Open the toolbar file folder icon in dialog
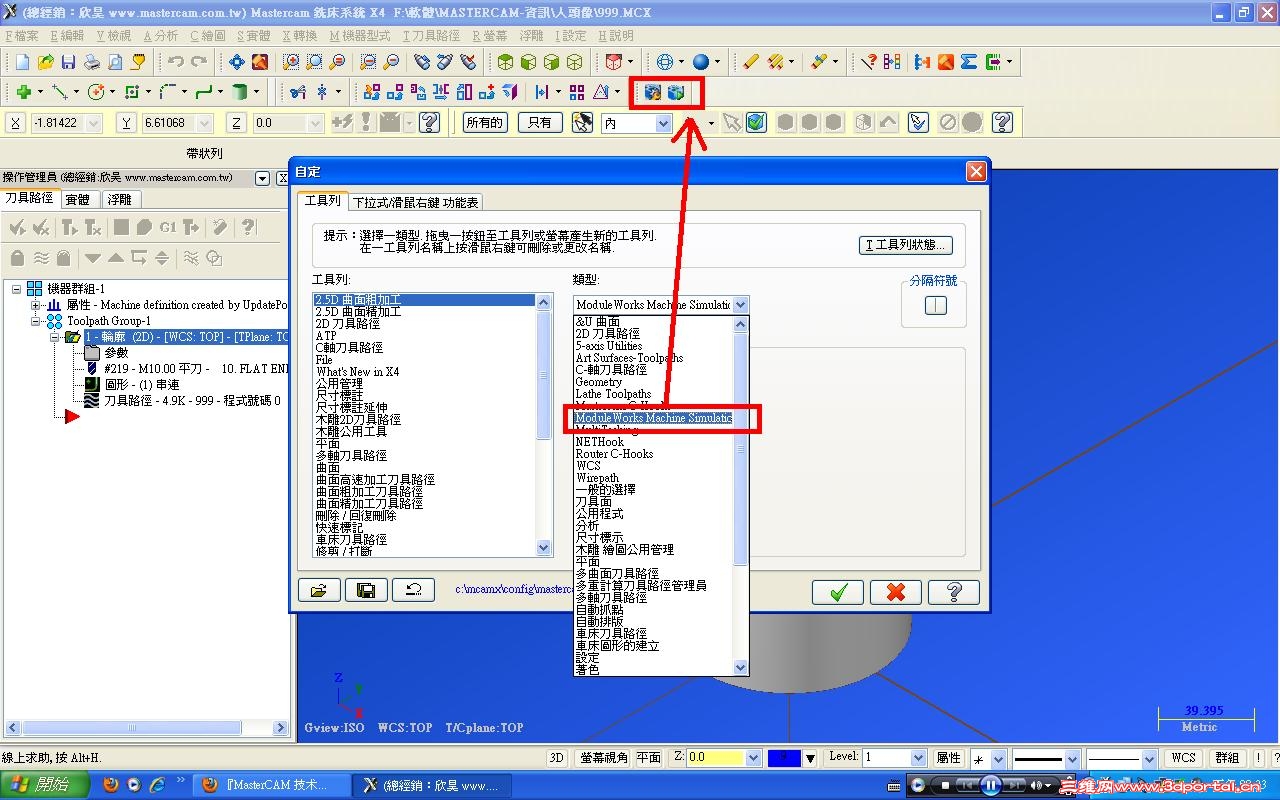Screen dimensions: 1280x800 point(319,591)
